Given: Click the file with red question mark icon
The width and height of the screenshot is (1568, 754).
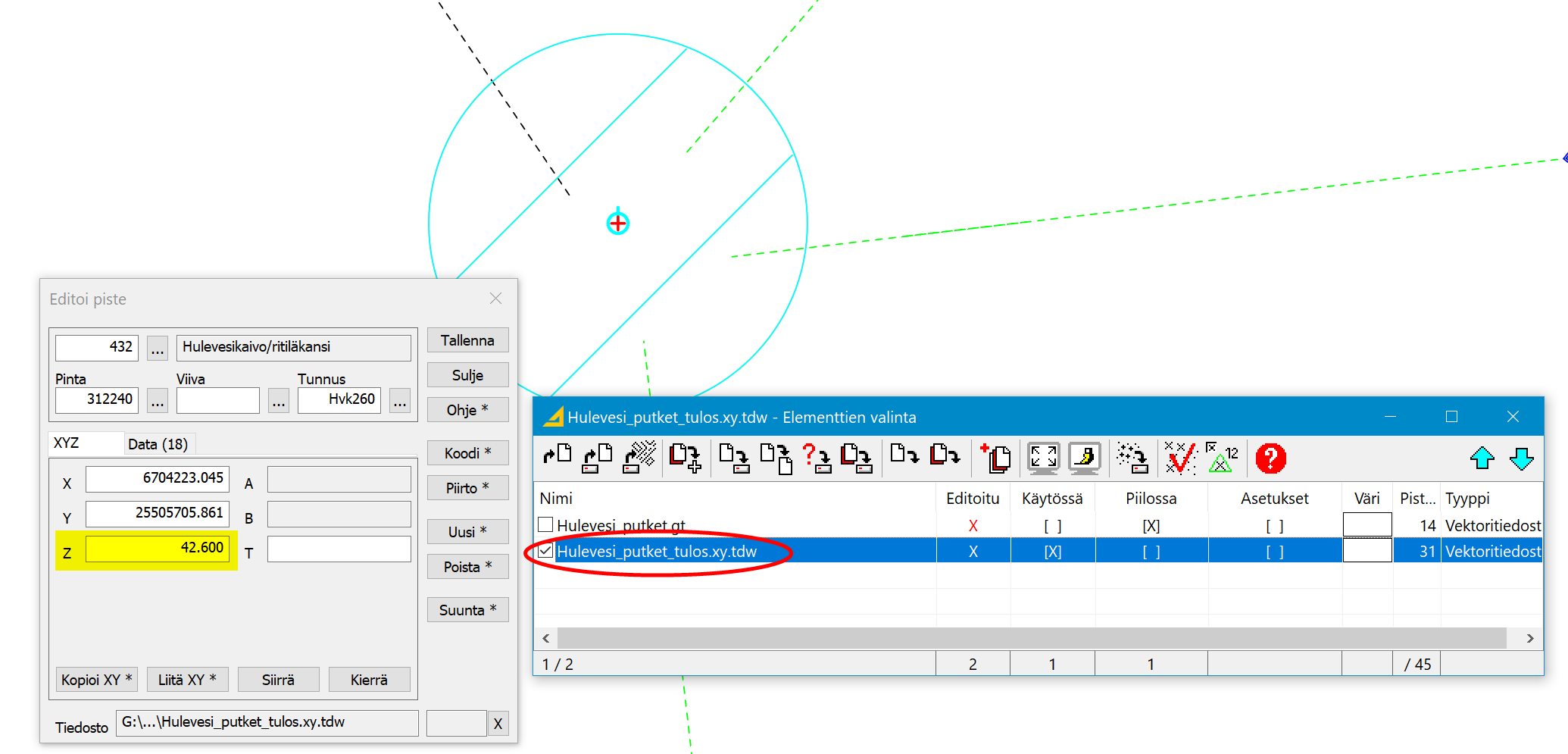Looking at the screenshot, I should (x=817, y=458).
